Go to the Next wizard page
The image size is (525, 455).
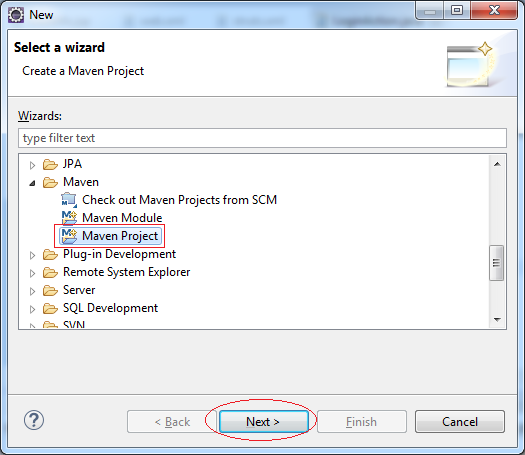point(264,422)
